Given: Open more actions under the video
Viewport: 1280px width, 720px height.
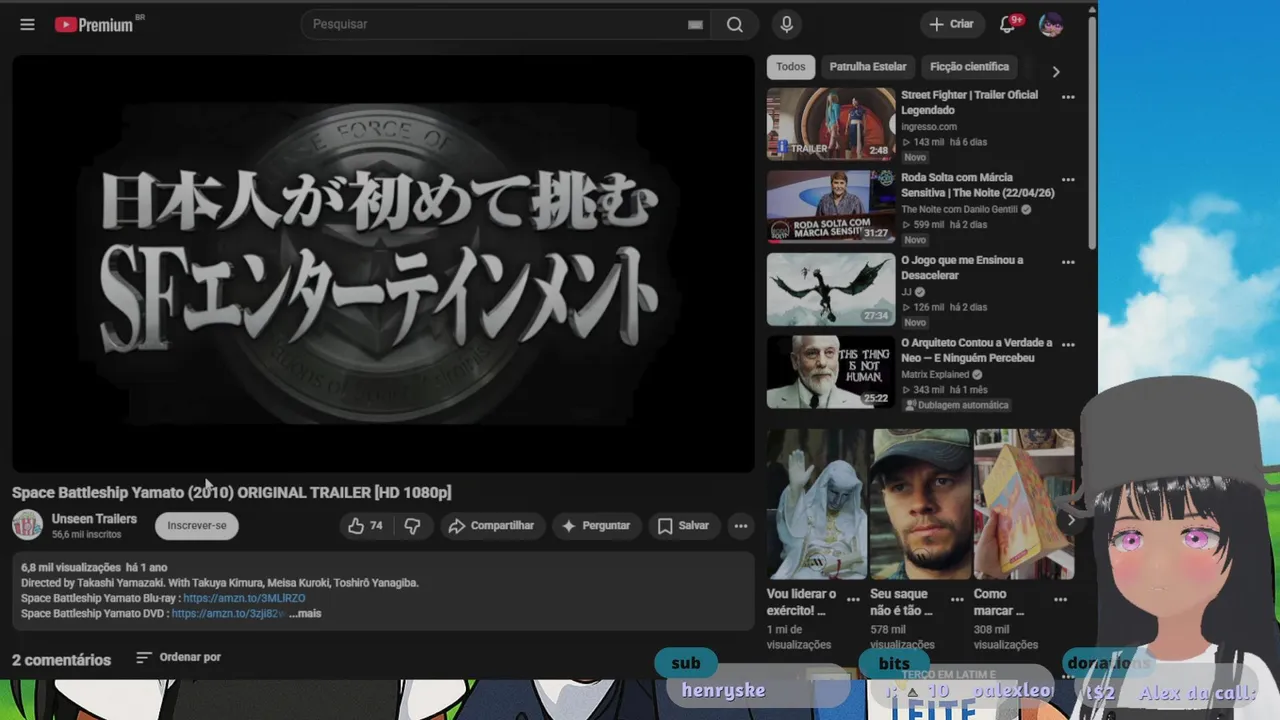Looking at the screenshot, I should point(740,525).
